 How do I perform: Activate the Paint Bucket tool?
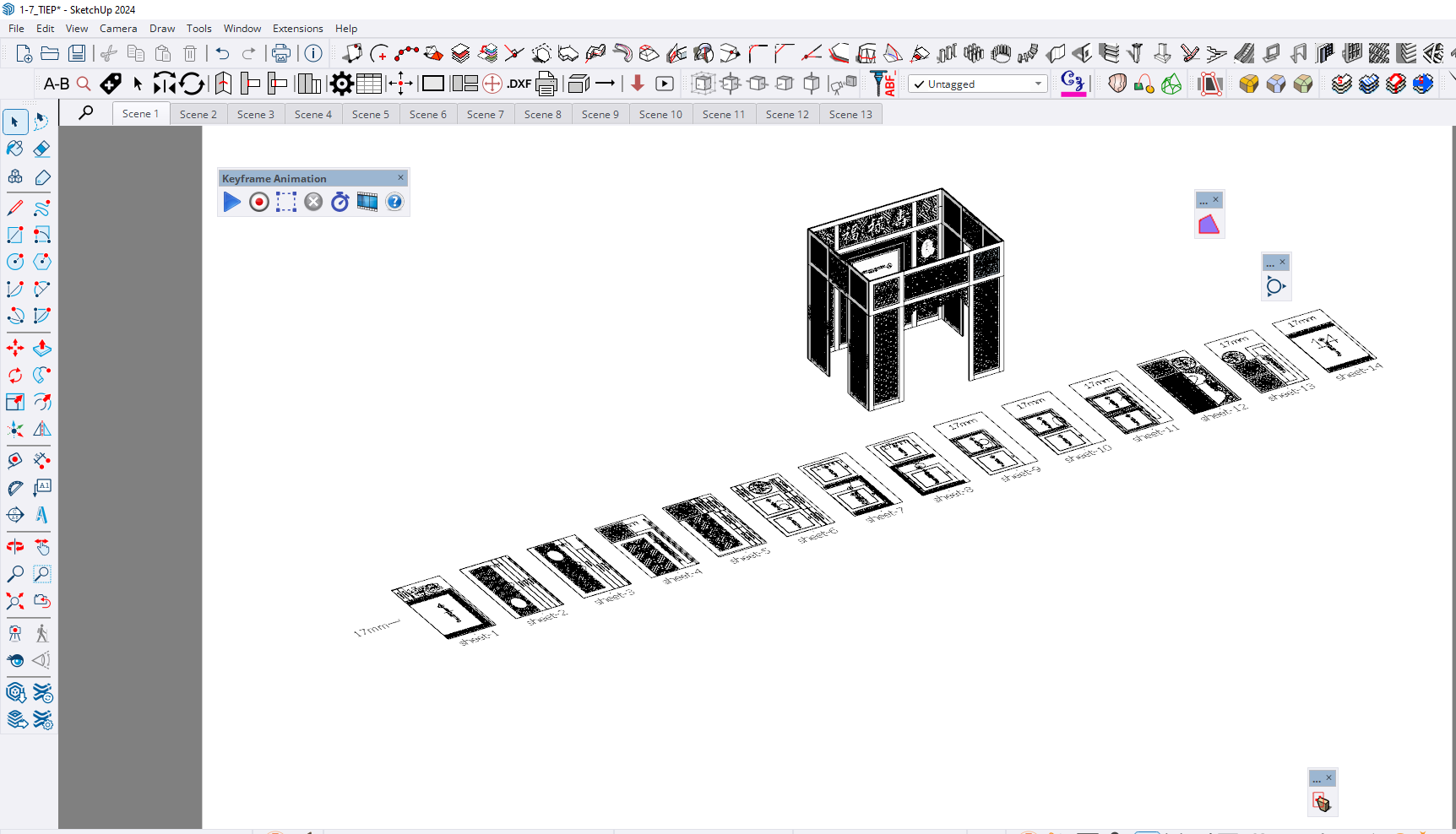15,149
